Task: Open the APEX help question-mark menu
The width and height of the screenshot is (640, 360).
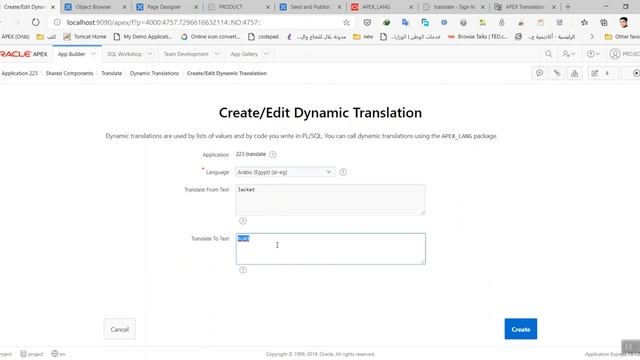Action: pos(593,54)
